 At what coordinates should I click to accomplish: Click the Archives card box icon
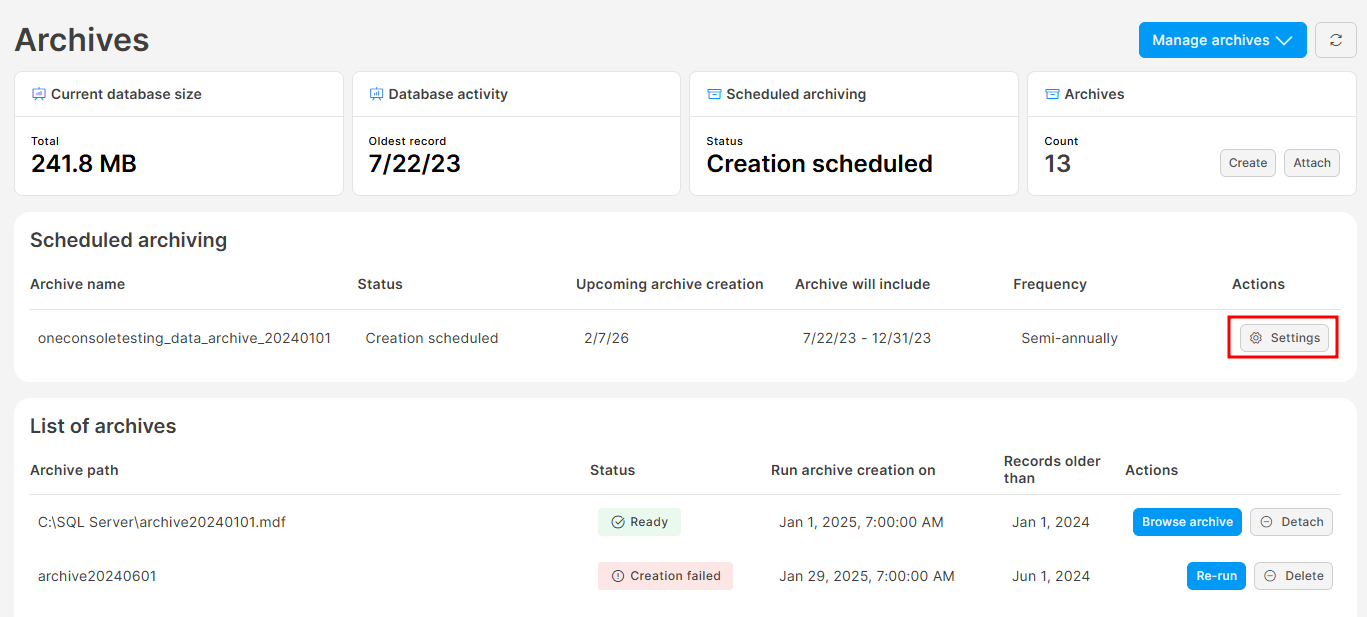(x=1052, y=94)
